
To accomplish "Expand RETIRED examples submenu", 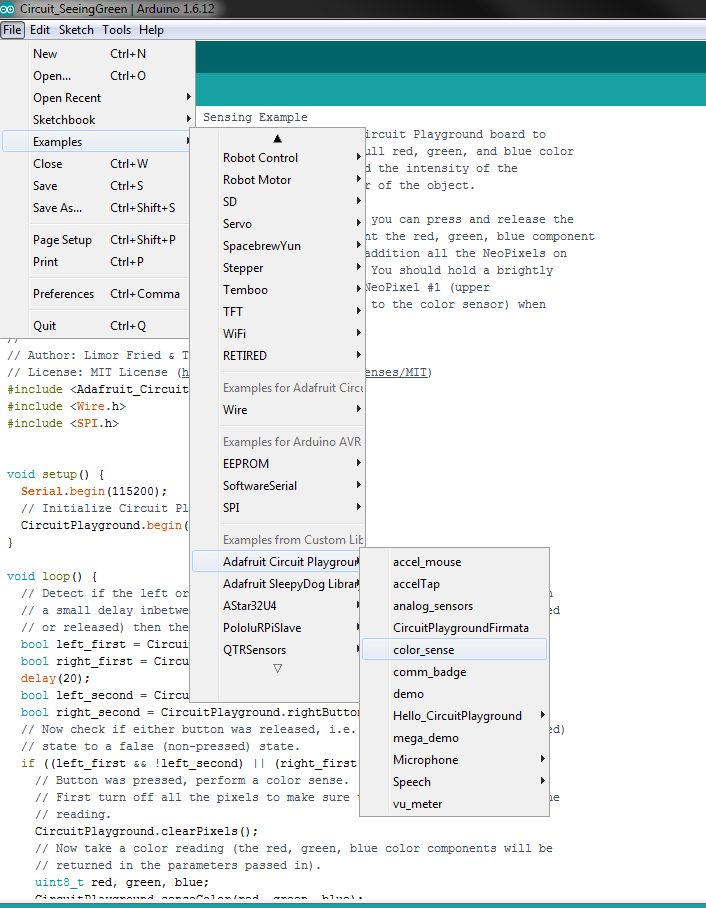I will click(277, 356).
